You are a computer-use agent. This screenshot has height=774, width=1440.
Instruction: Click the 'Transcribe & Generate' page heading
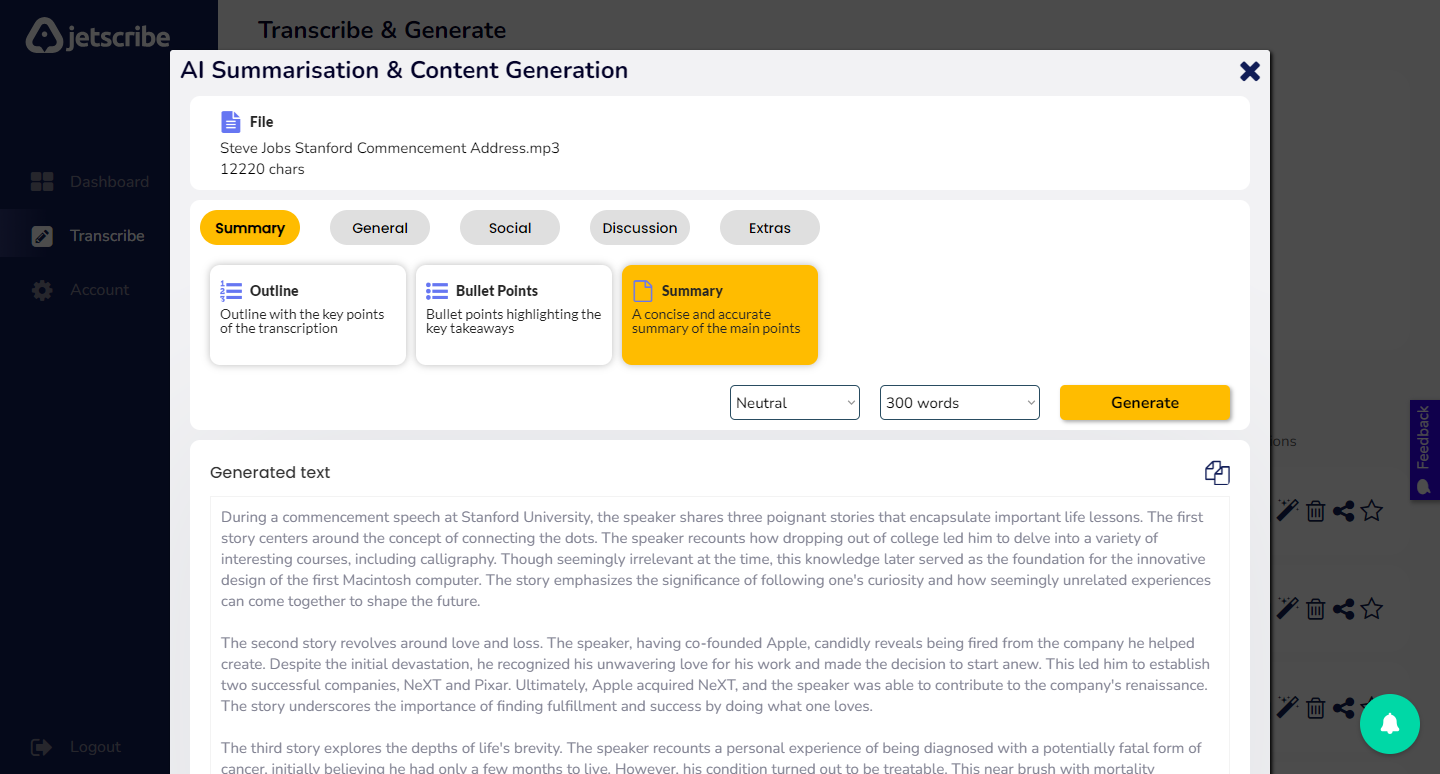382,30
